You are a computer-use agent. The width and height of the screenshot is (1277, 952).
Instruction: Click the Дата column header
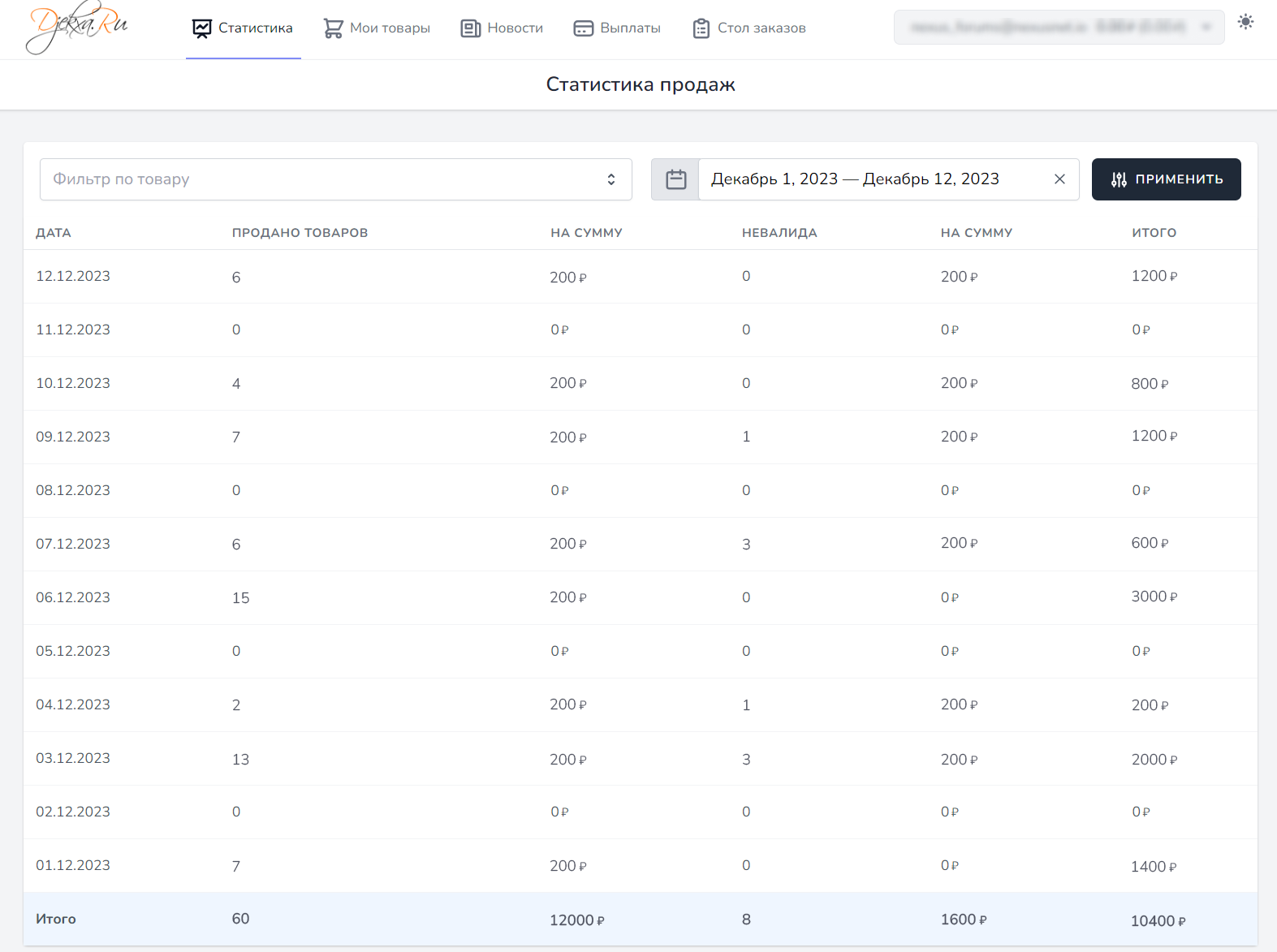54,233
